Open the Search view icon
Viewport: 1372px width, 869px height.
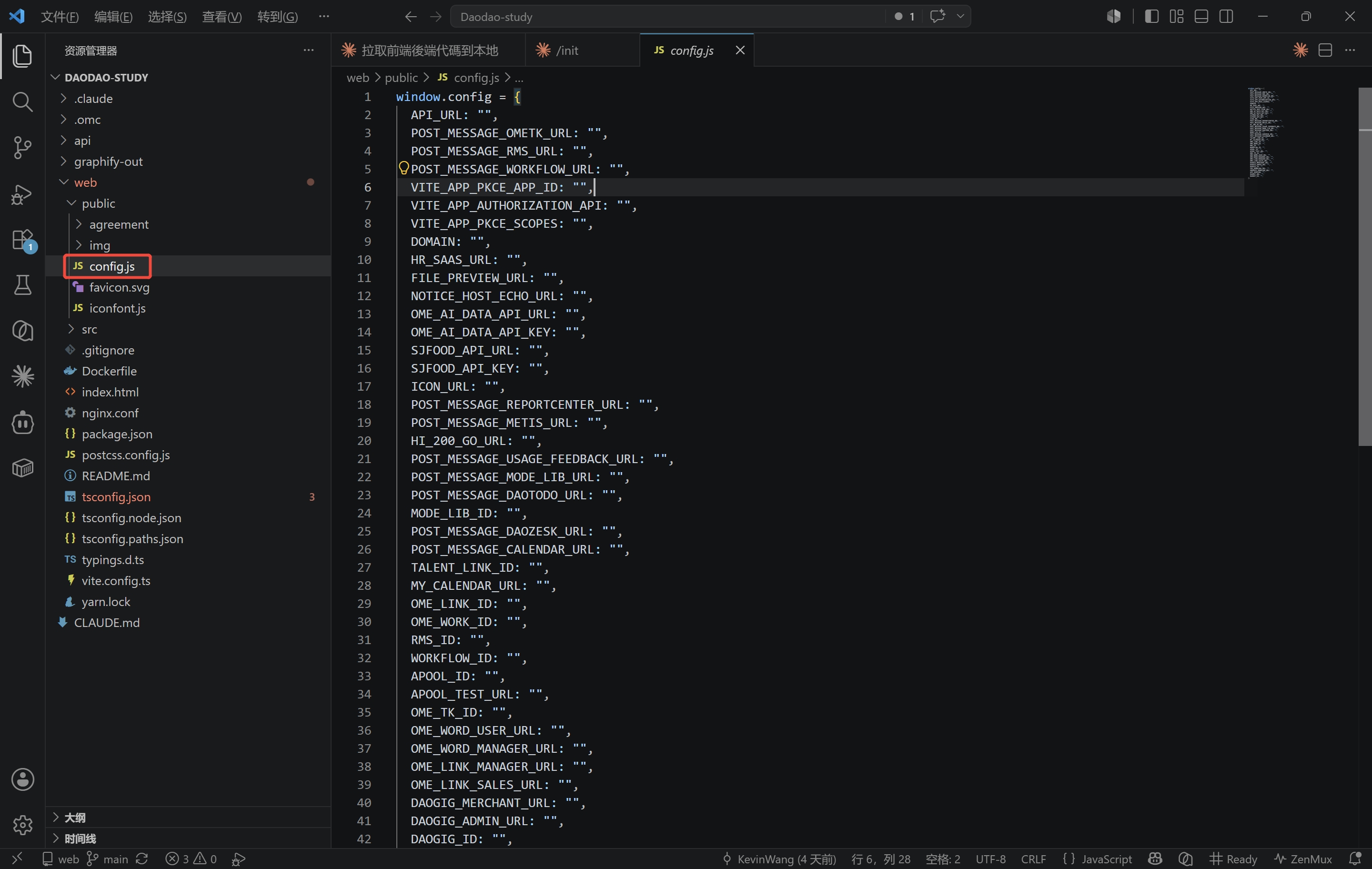[22, 101]
